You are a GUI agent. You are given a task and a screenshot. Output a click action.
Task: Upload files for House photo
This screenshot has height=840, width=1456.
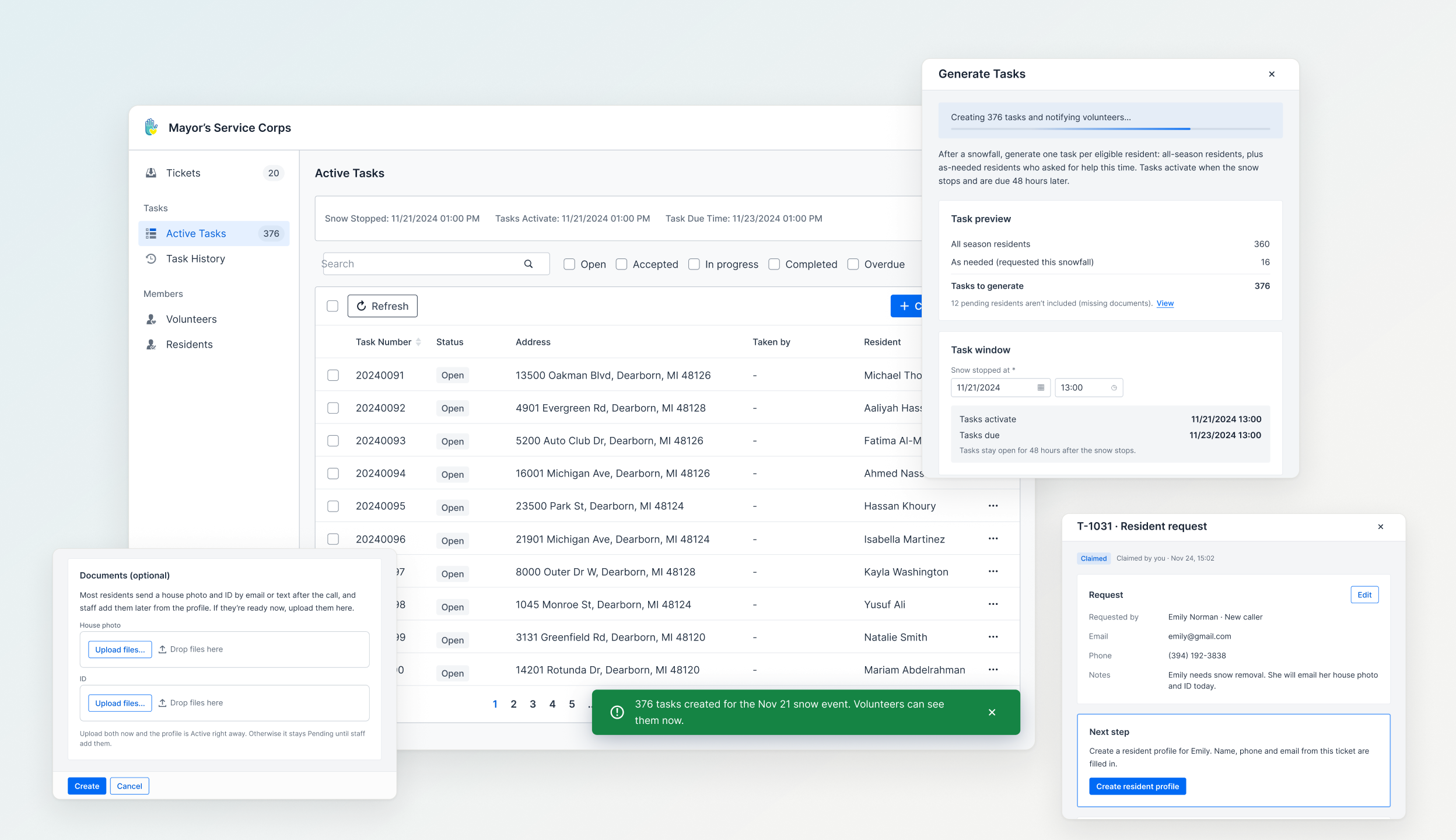pyautogui.click(x=120, y=649)
